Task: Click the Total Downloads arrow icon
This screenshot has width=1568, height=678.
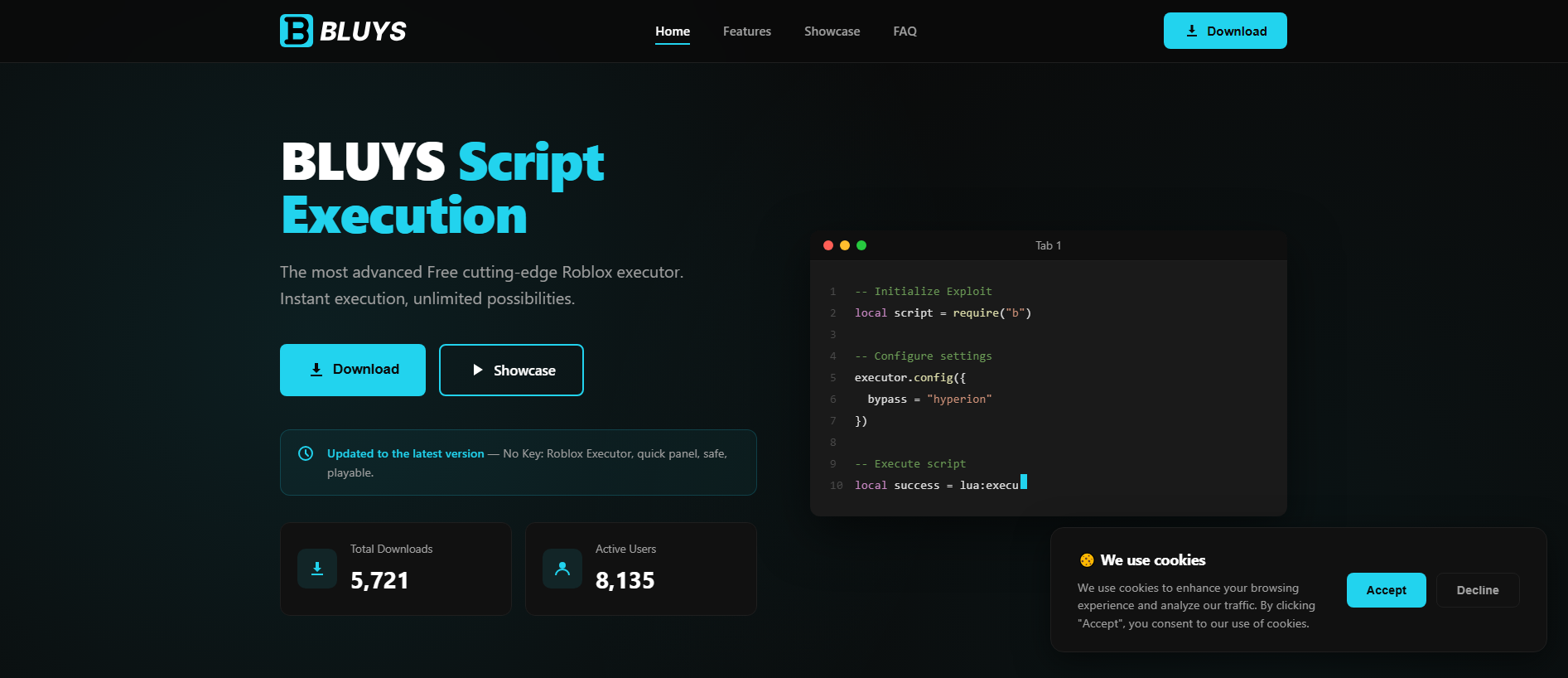Action: 317,569
